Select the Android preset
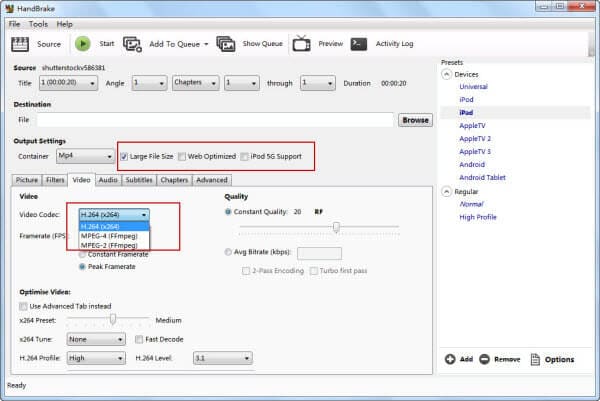Image resolution: width=600 pixels, height=401 pixels. click(x=472, y=165)
